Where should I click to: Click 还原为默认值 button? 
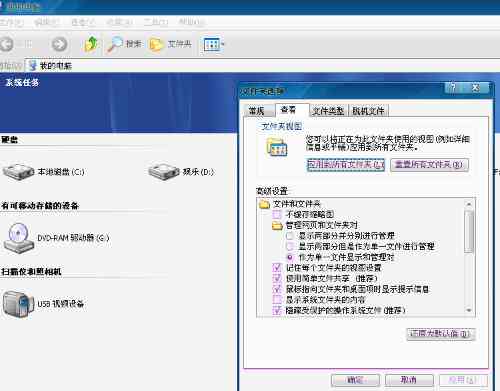coord(441,334)
